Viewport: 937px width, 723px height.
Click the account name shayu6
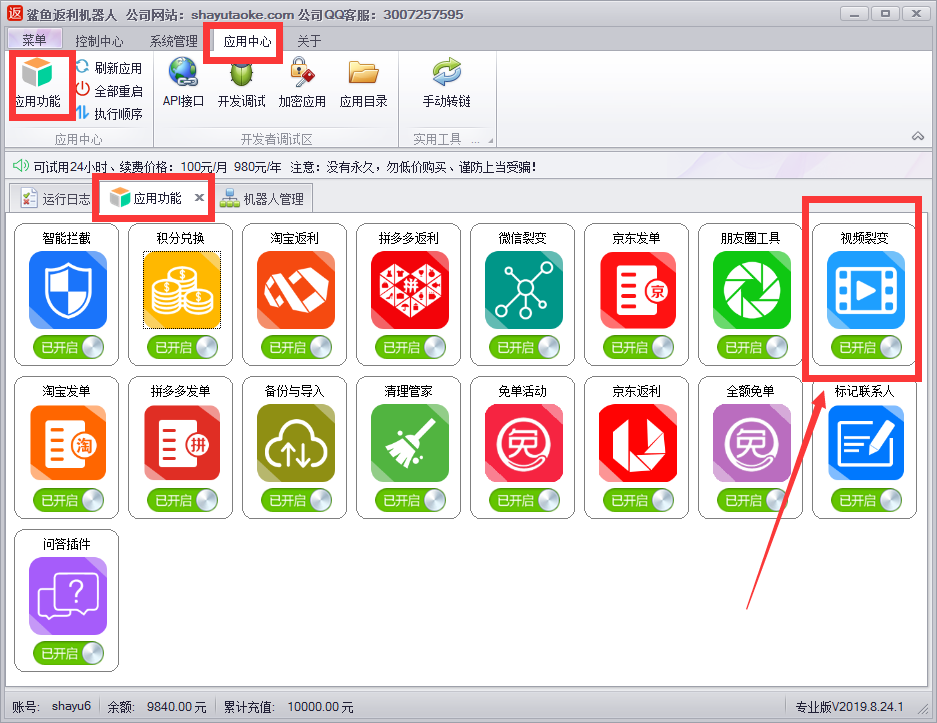(71, 706)
